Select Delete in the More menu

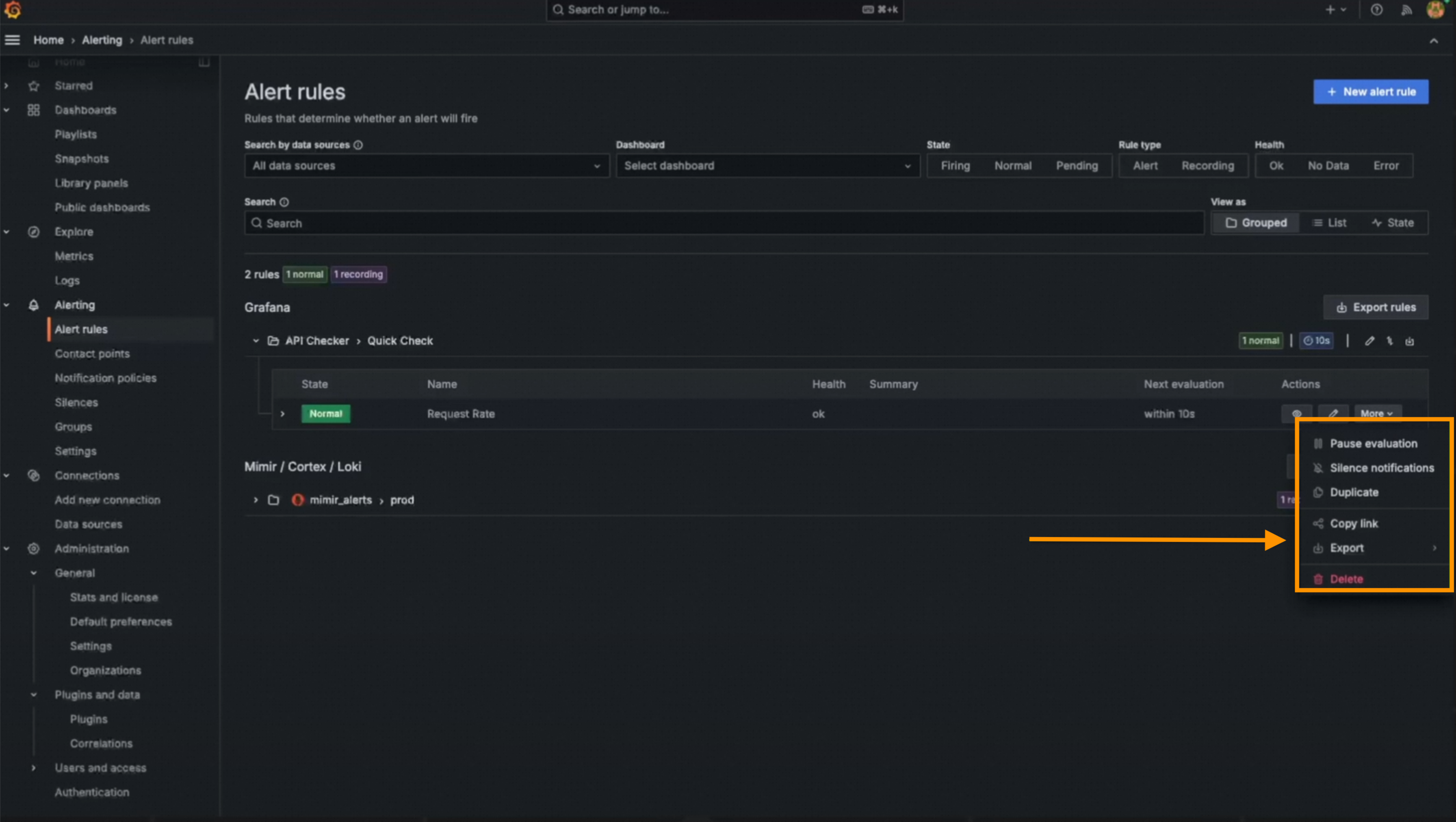[1346, 579]
